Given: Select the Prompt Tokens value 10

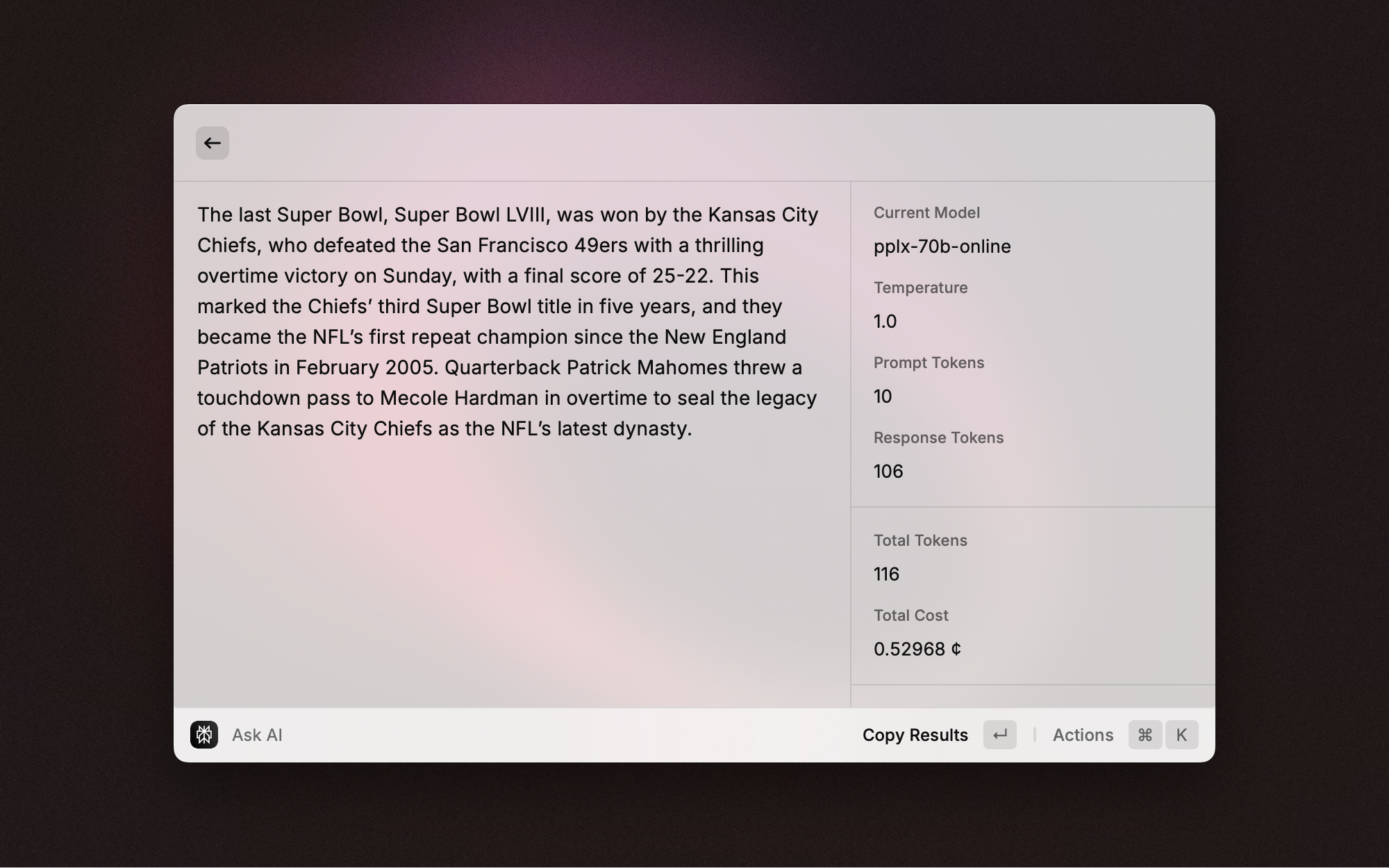Looking at the screenshot, I should (x=883, y=397).
